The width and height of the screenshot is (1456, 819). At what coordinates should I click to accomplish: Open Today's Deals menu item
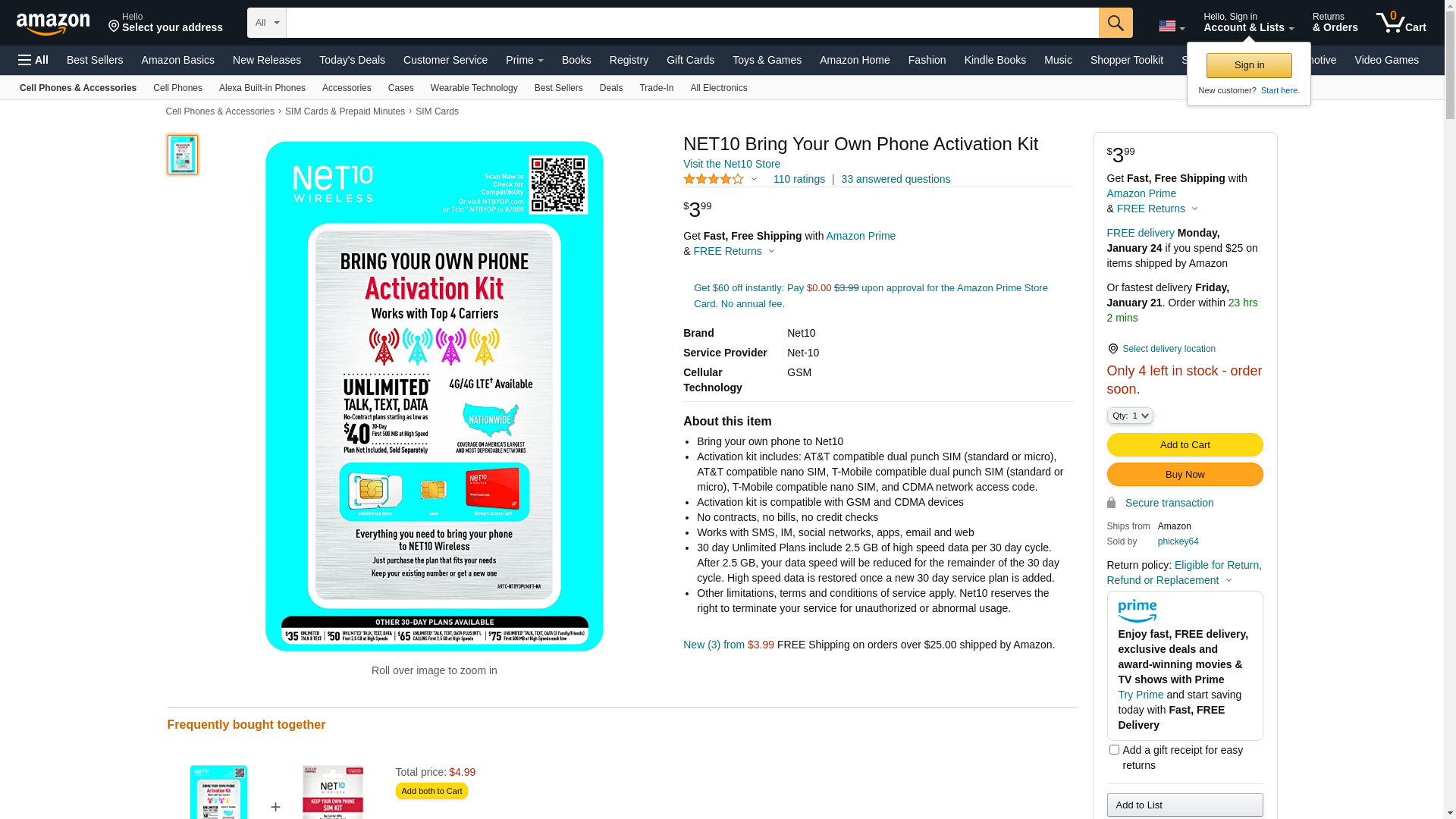coord(352,60)
